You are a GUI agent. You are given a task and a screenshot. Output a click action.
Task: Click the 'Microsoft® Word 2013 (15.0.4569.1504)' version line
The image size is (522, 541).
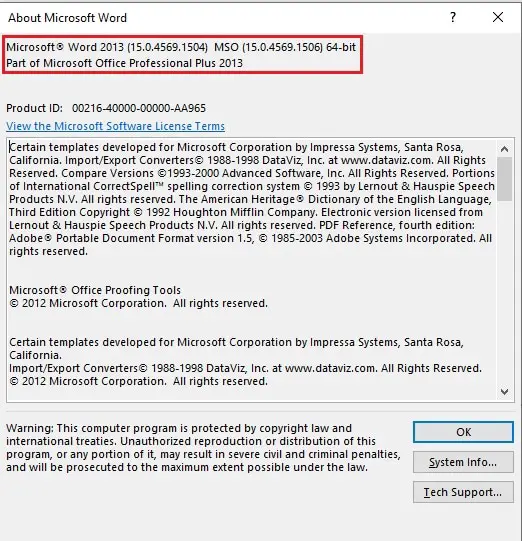point(181,47)
